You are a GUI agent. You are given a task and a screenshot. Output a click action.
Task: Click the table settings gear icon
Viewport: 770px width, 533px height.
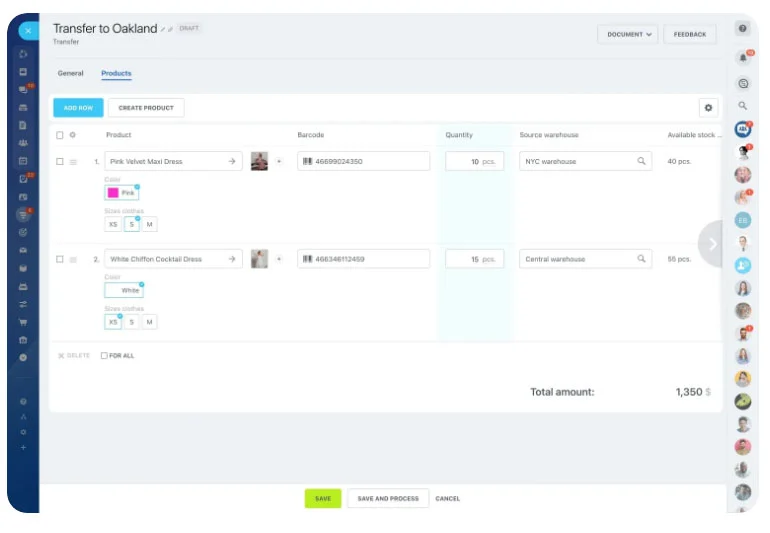(x=708, y=108)
